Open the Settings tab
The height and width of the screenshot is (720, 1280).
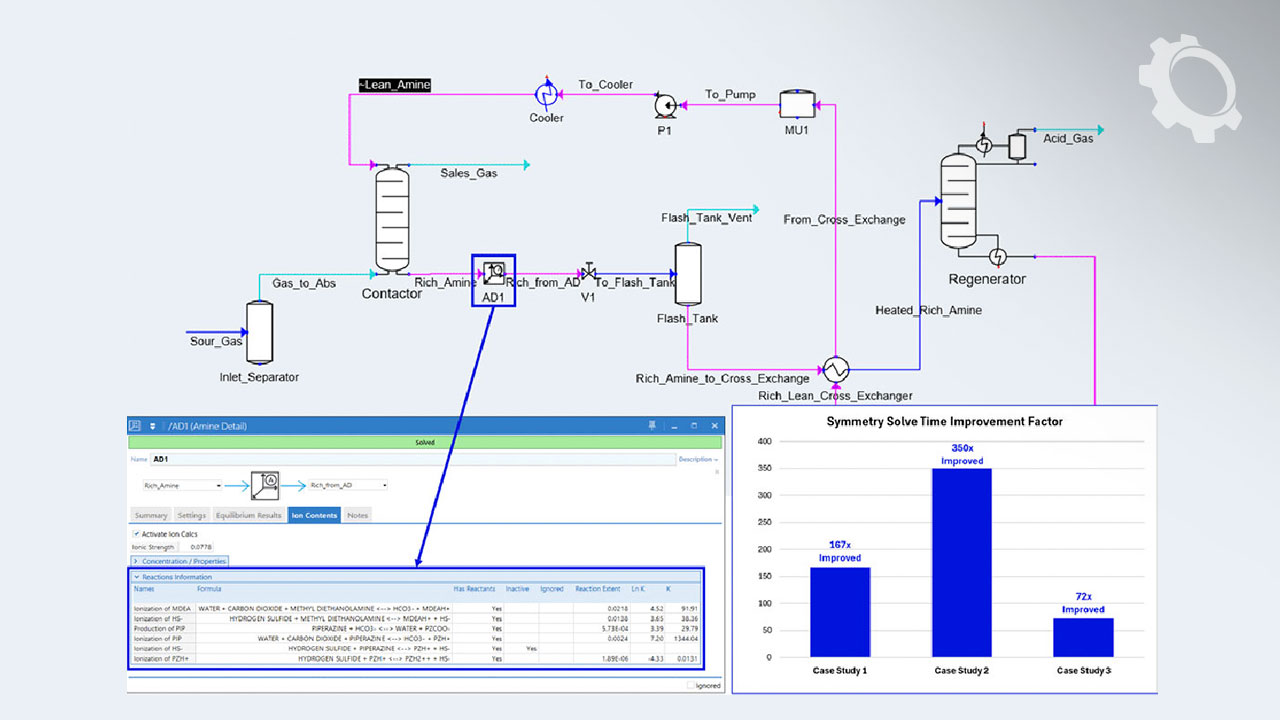click(191, 515)
